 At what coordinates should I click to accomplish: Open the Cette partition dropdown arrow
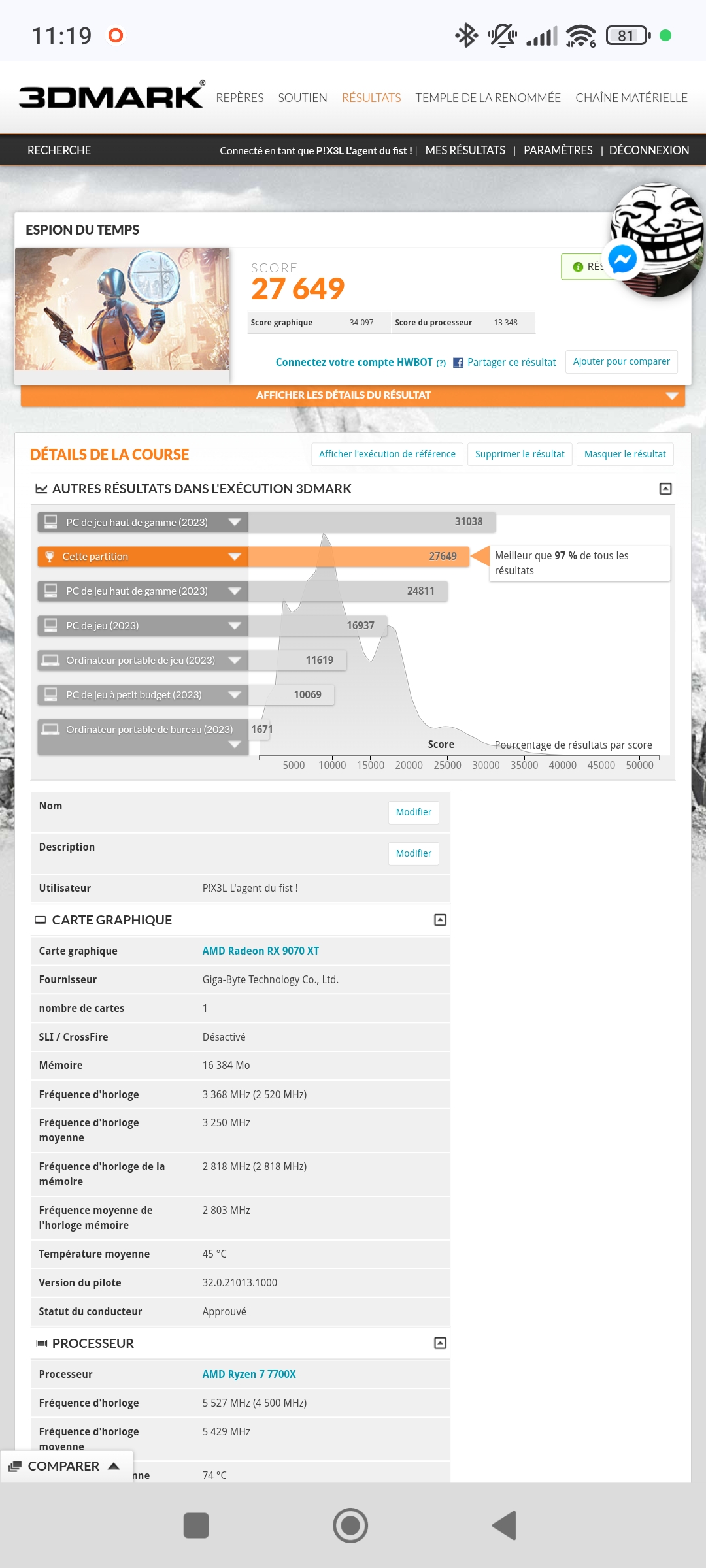tap(235, 557)
